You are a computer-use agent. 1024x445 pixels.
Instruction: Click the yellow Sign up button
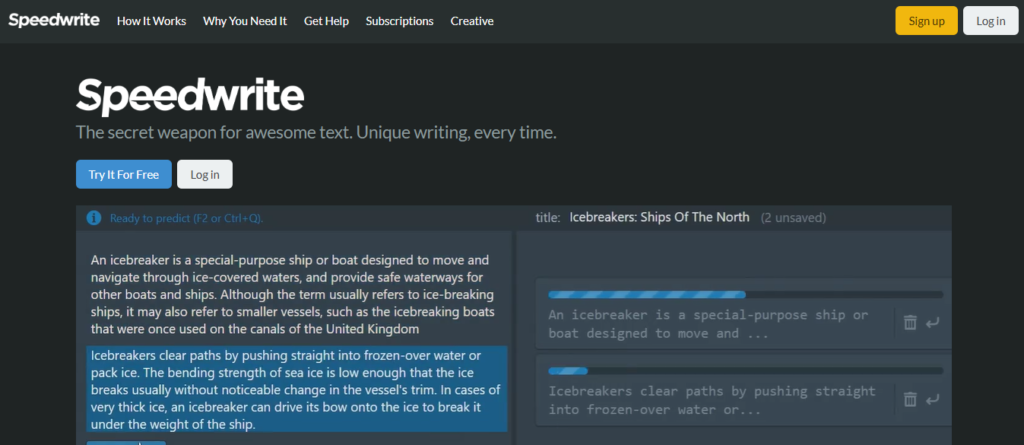(927, 21)
